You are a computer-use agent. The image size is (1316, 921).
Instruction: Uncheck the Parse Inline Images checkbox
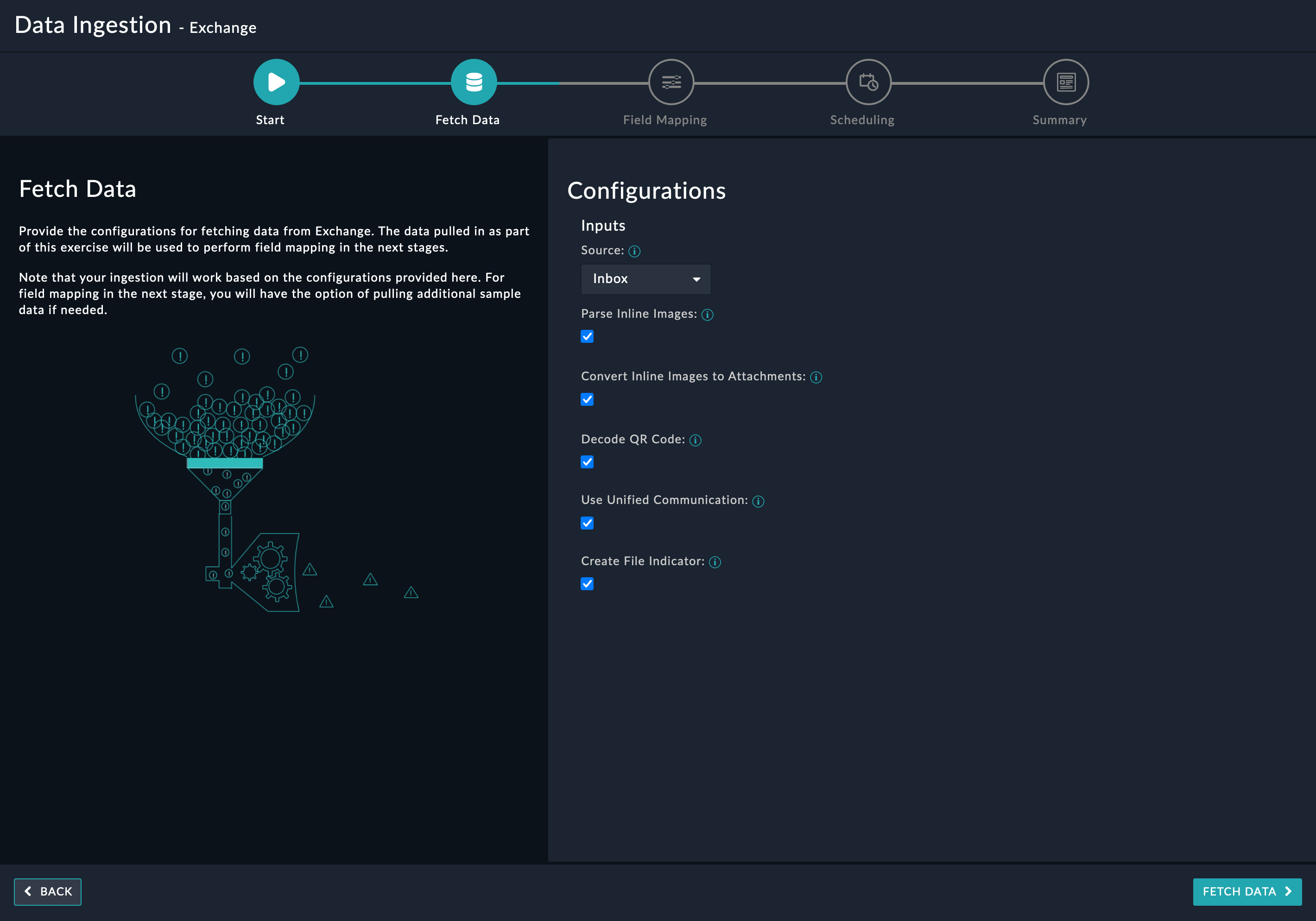(587, 336)
